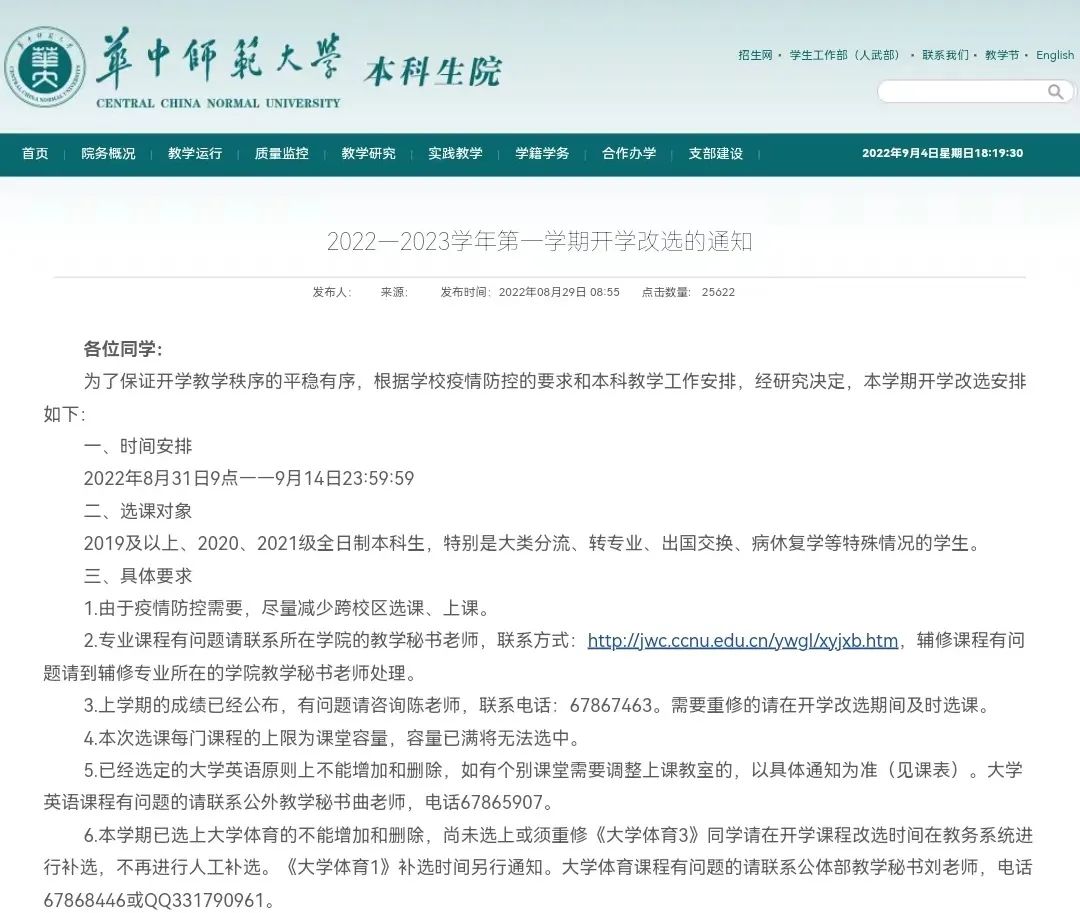Follow the 招生网 top link
This screenshot has height=913, width=1080.
(755, 55)
